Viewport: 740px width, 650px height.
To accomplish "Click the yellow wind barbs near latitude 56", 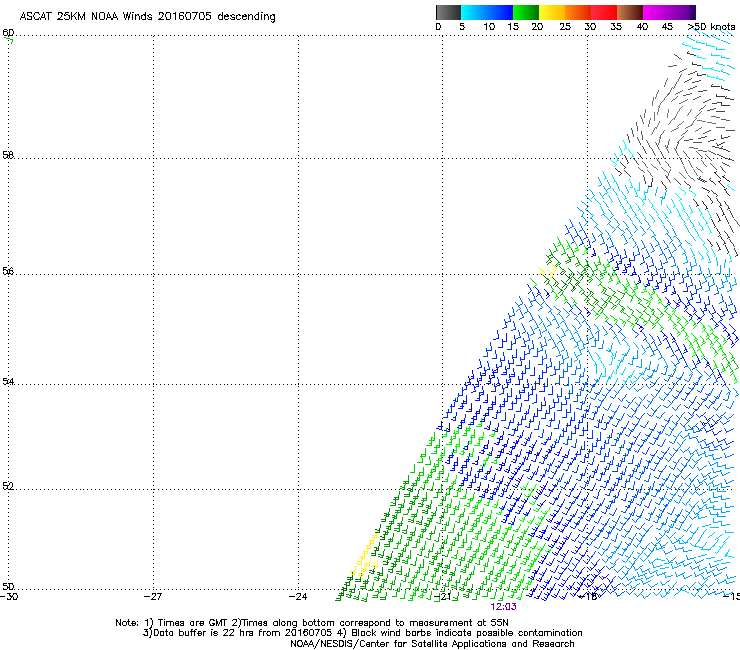I will pyautogui.click(x=547, y=271).
